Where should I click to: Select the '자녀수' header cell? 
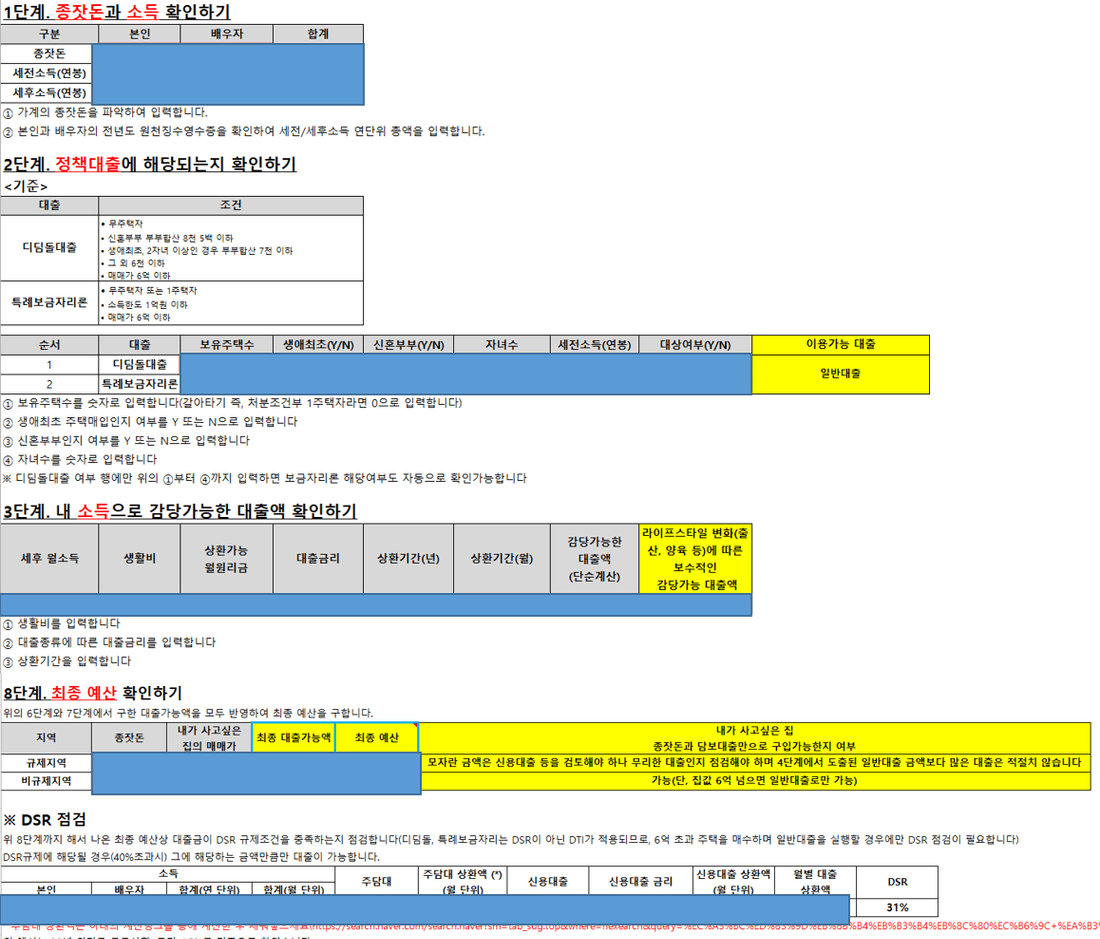point(502,345)
